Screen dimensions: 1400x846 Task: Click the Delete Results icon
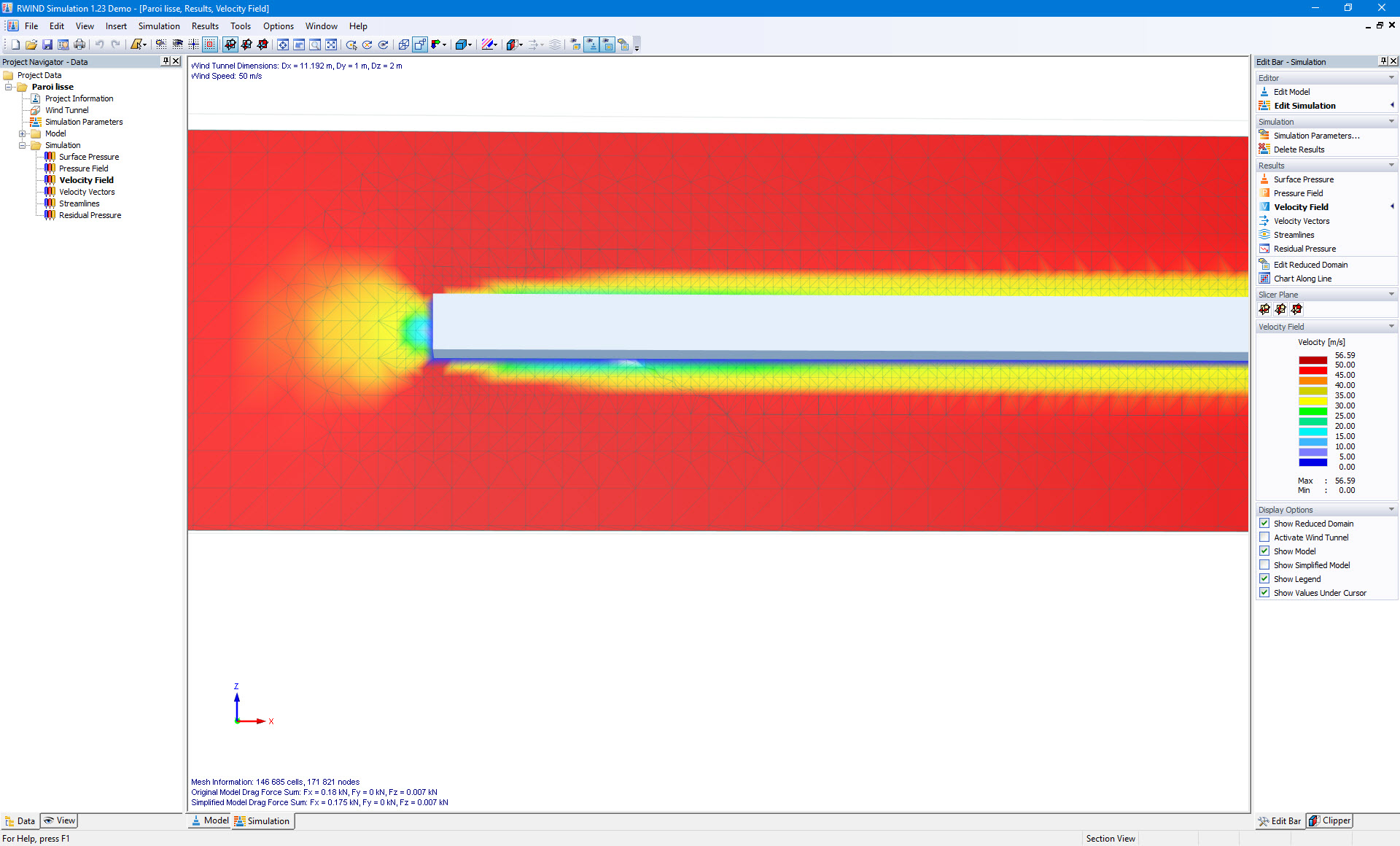click(1265, 149)
